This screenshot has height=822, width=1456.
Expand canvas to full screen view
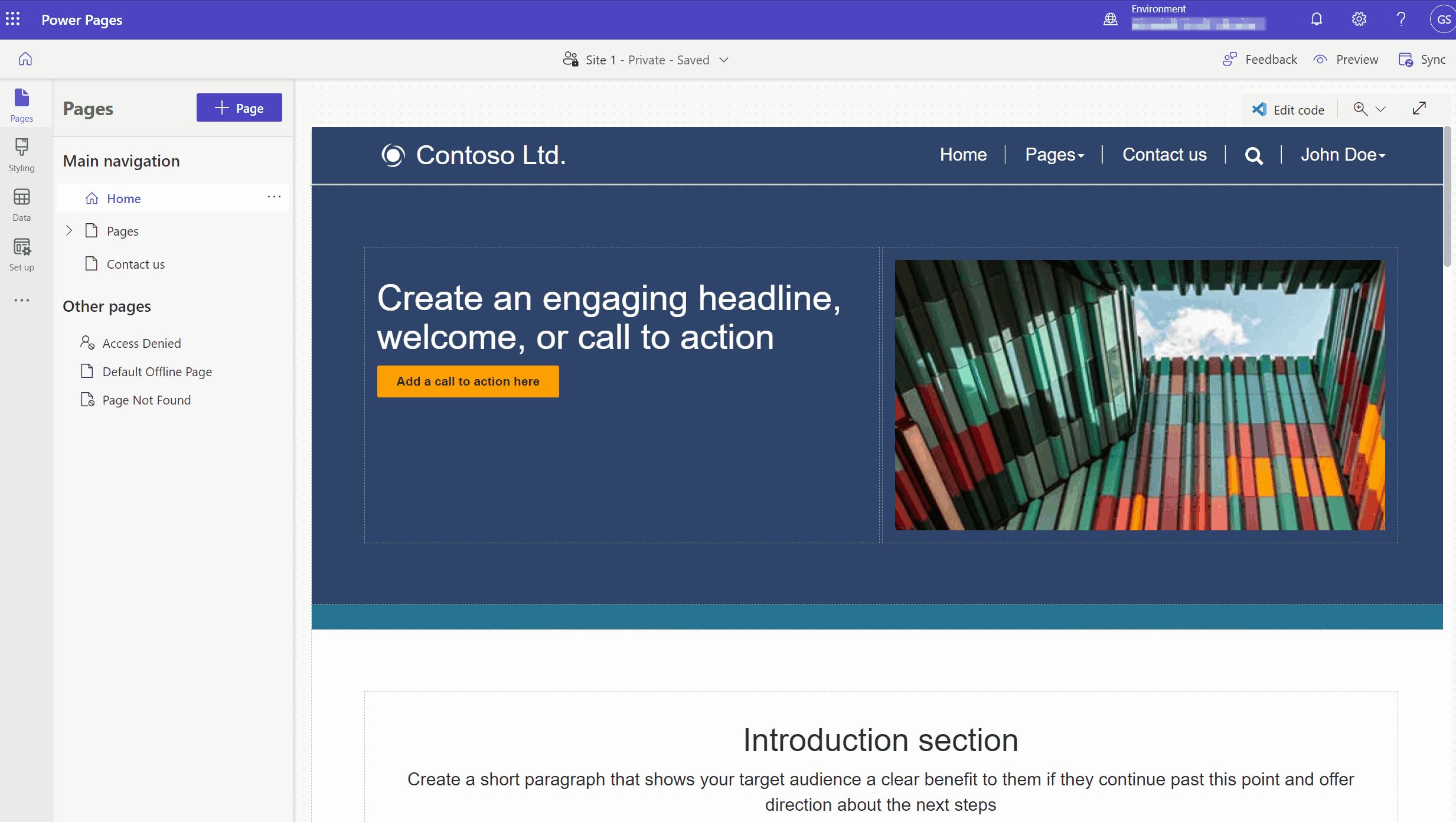coord(1419,109)
